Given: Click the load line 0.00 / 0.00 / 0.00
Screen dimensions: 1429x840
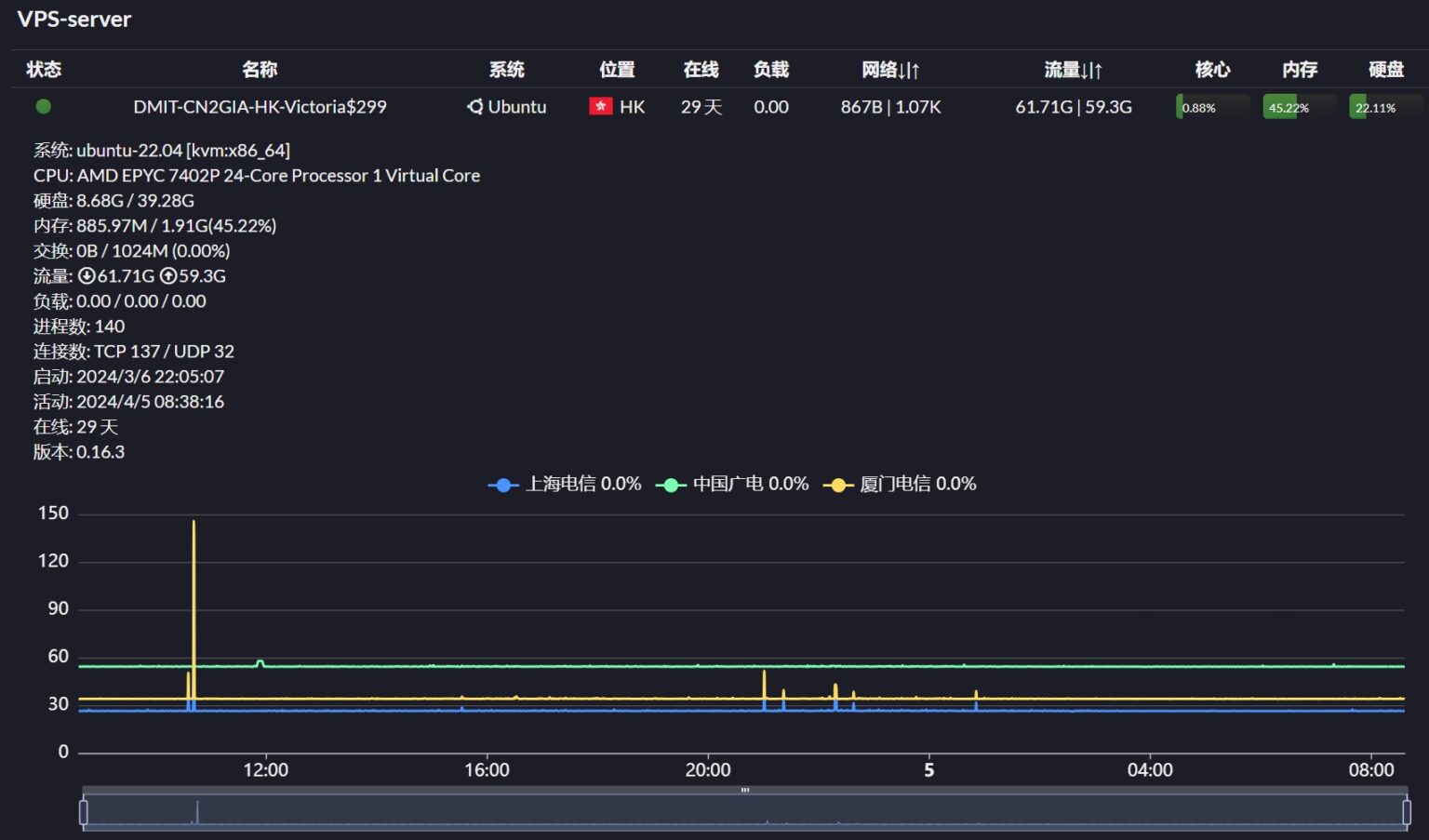Looking at the screenshot, I should [120, 300].
